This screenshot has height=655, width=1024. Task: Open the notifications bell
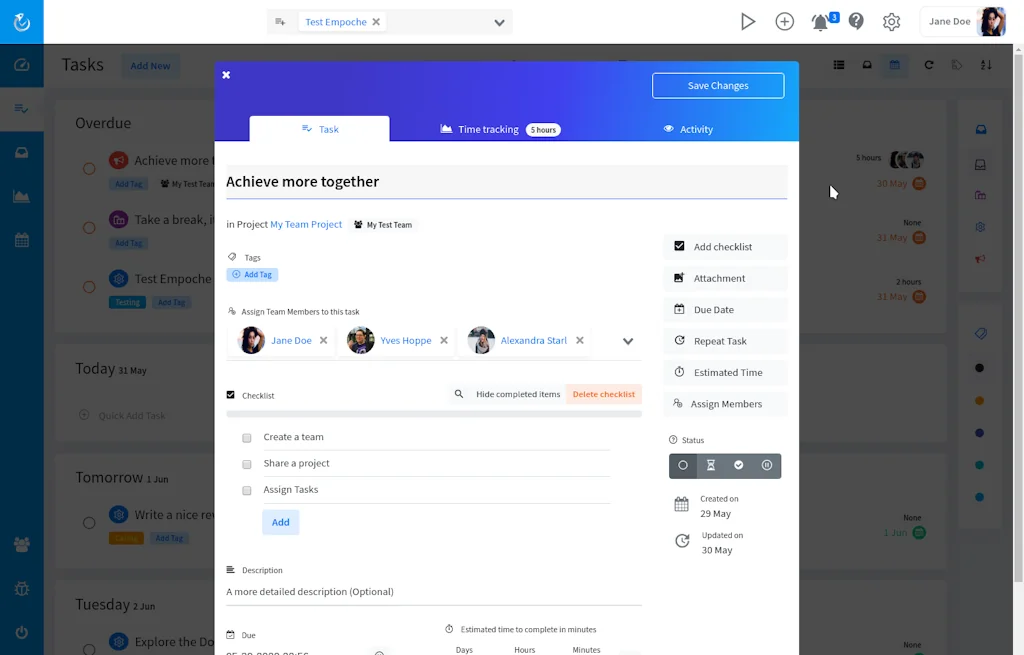[x=820, y=22]
